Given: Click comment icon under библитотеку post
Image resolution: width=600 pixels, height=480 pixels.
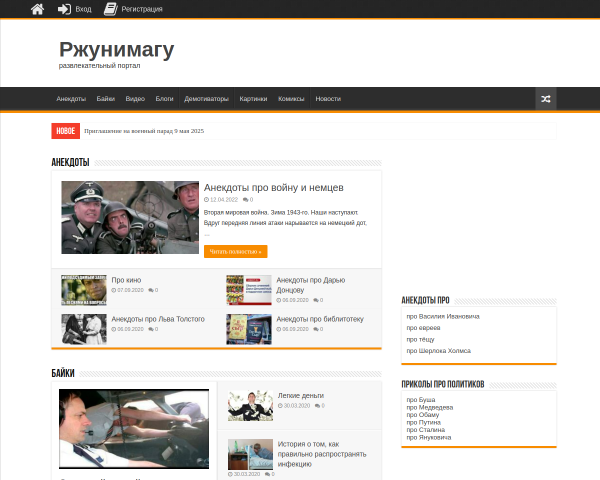Looking at the screenshot, I should pos(316,329).
